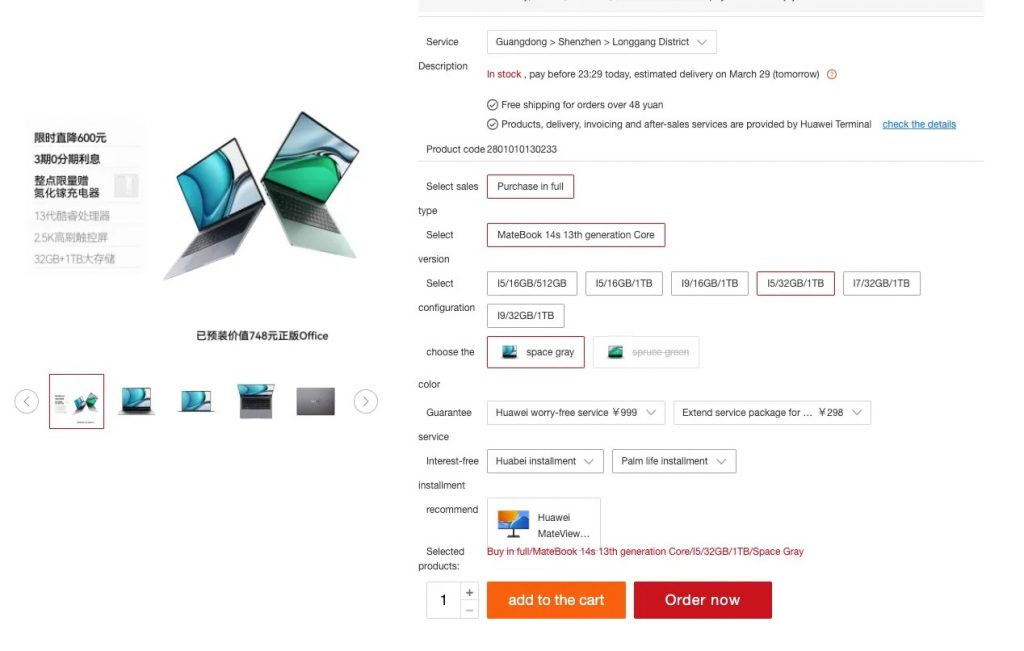The width and height of the screenshot is (1024, 651).
Task: Expand the Palm life installment dropdown
Action: coord(674,461)
